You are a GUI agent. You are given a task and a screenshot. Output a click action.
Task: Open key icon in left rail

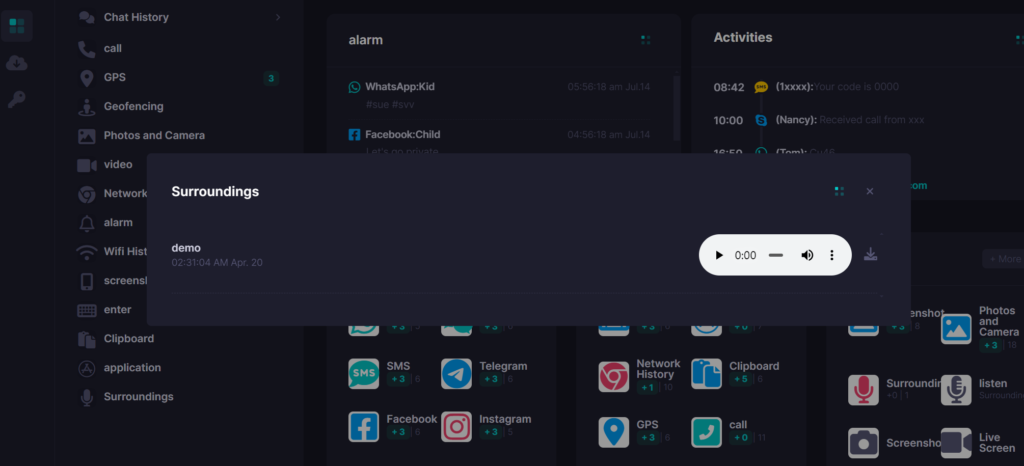click(x=17, y=99)
